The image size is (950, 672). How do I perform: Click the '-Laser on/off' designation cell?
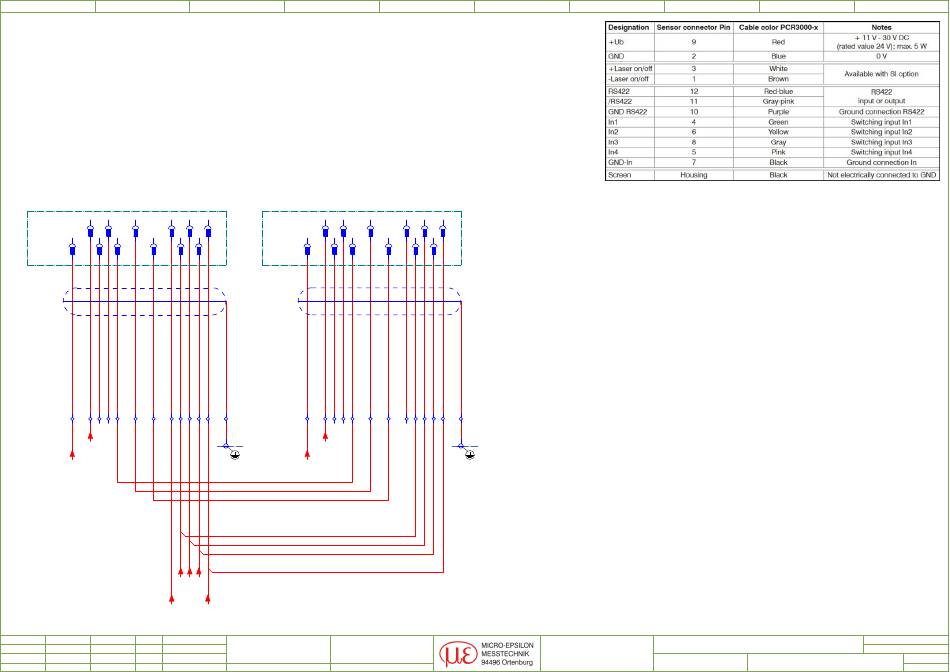coord(628,79)
